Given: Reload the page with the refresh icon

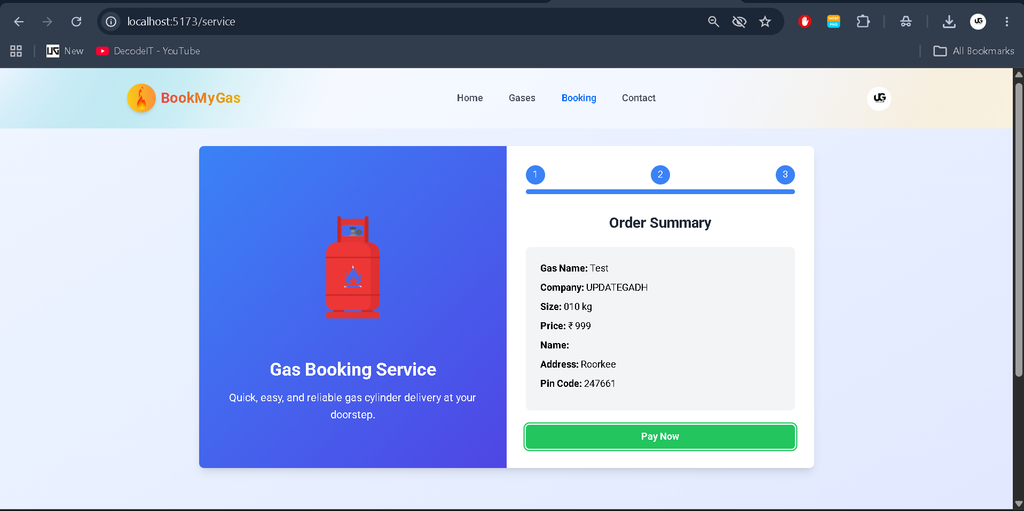Looking at the screenshot, I should [76, 22].
